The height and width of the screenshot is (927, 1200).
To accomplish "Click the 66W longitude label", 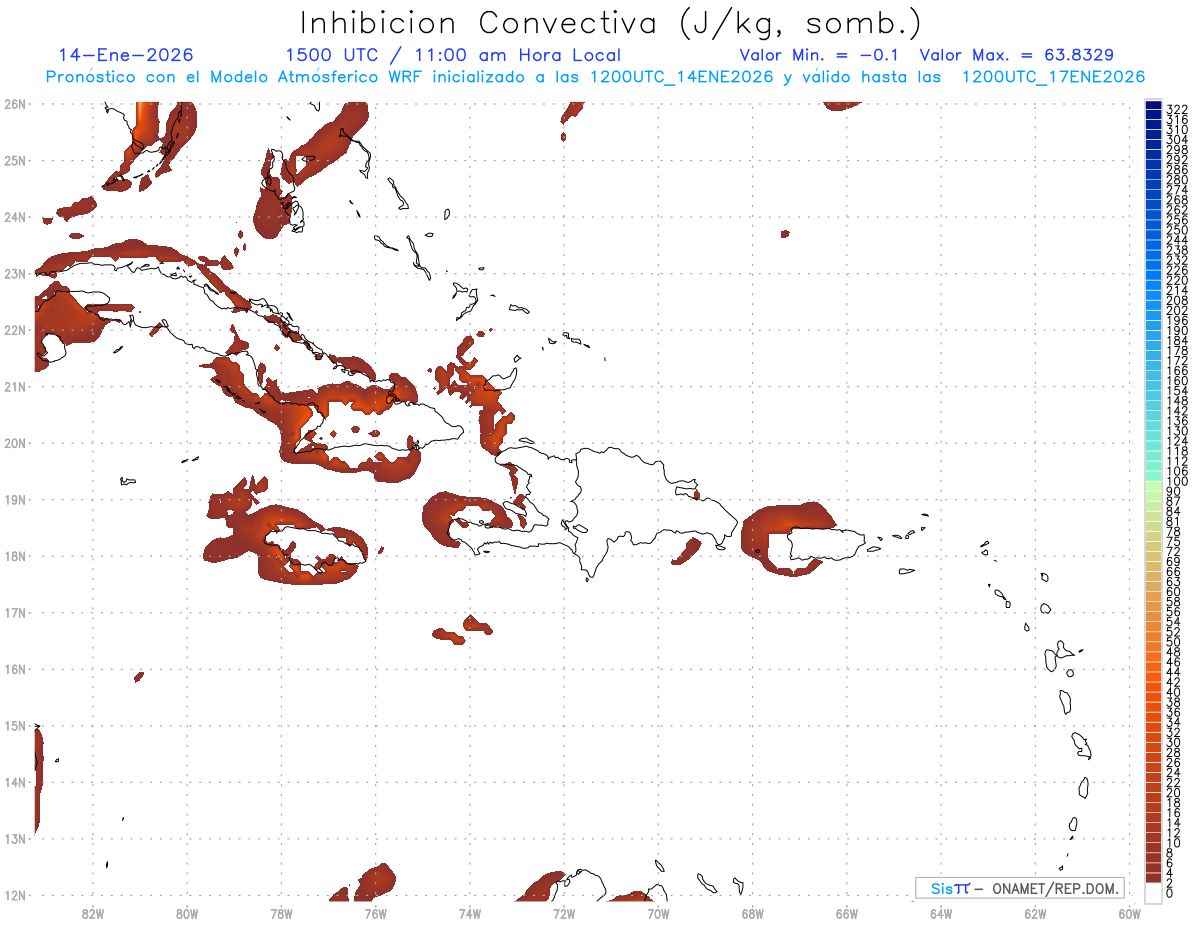I will 847,913.
